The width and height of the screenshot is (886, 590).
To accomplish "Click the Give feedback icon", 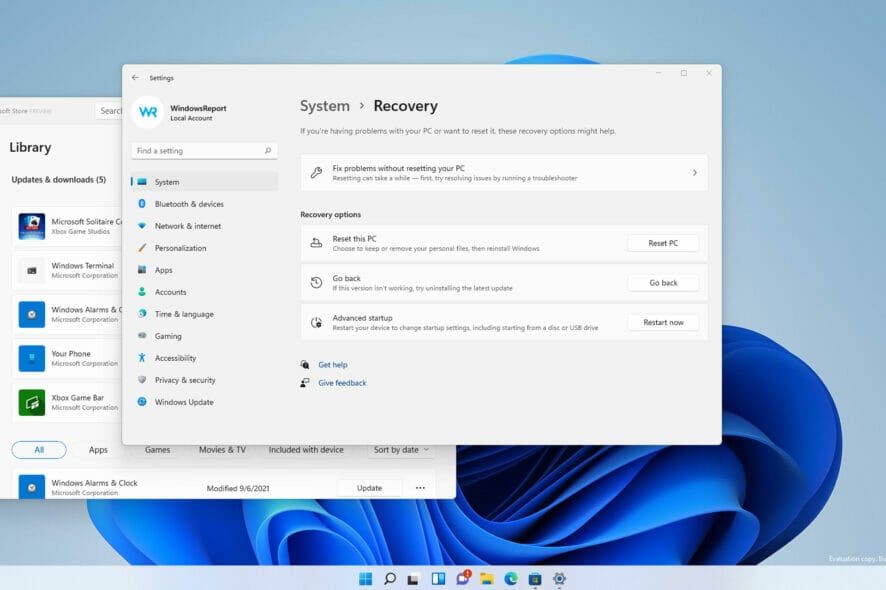I will tap(305, 383).
